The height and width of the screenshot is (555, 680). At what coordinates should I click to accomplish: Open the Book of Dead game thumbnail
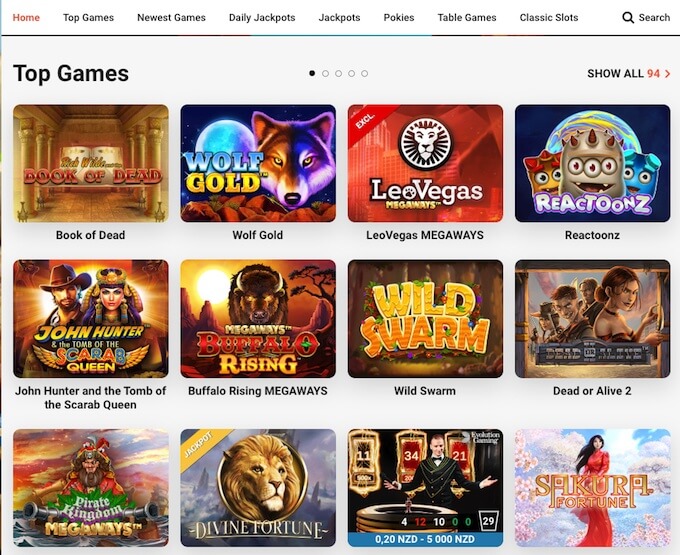[x=91, y=163]
